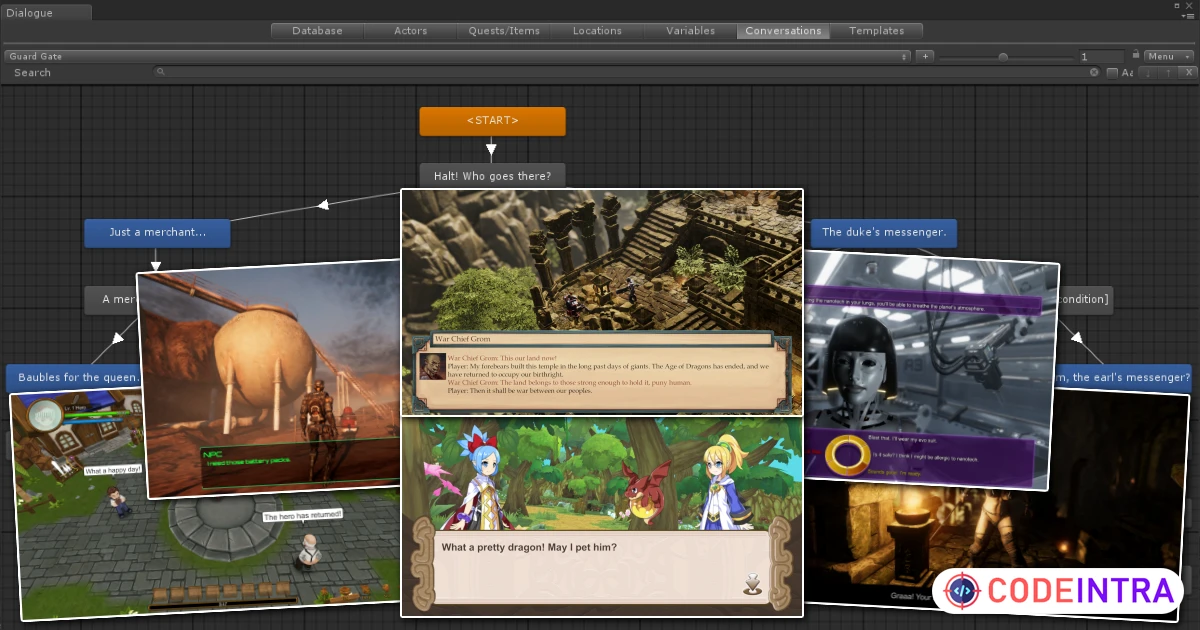Viewport: 1200px width, 630px height.
Task: Jump to the previous search result arrow
Action: coord(1168,73)
